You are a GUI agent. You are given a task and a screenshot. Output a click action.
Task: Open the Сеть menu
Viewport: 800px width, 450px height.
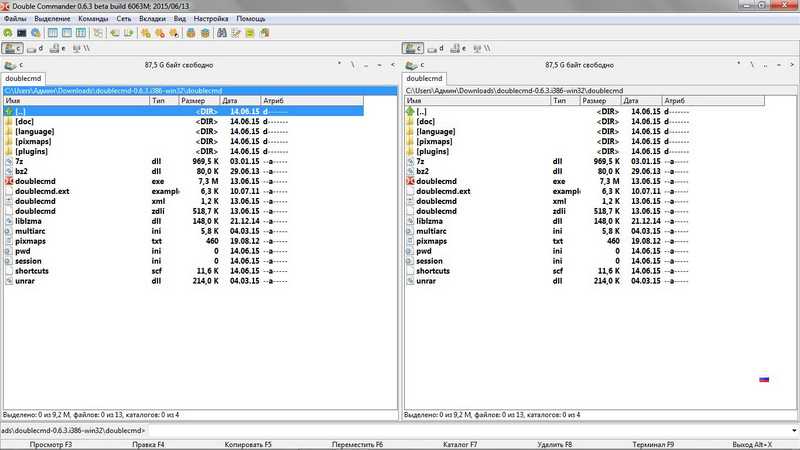click(124, 19)
